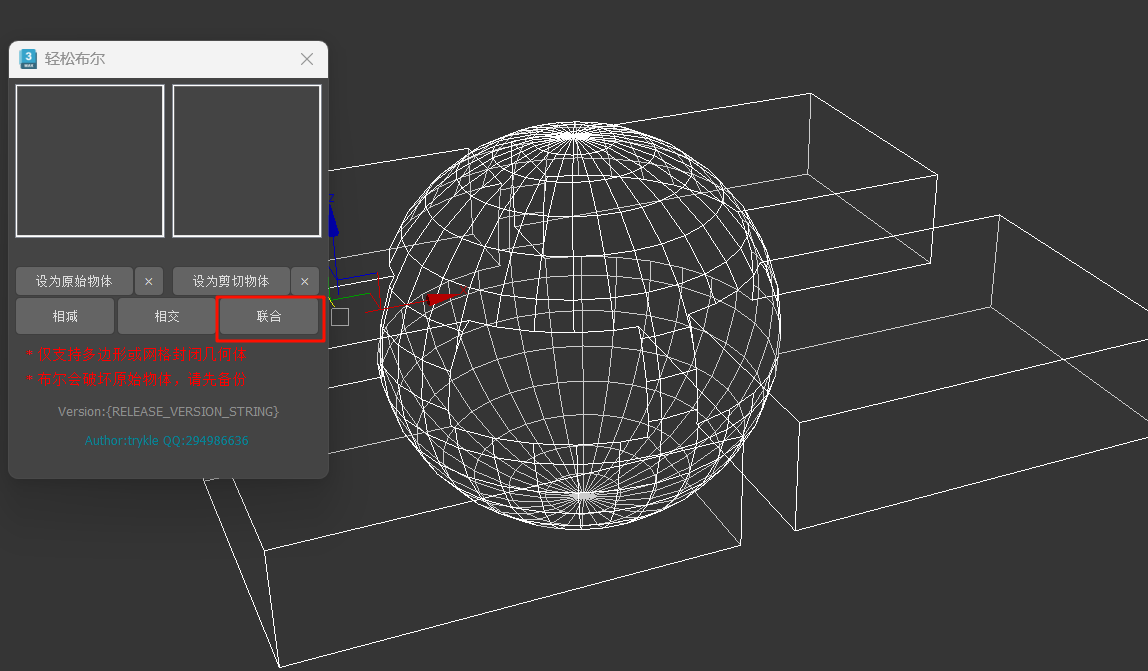The width and height of the screenshot is (1148, 671).
Task: Click 设为剪切物体 button
Action: [x=231, y=281]
